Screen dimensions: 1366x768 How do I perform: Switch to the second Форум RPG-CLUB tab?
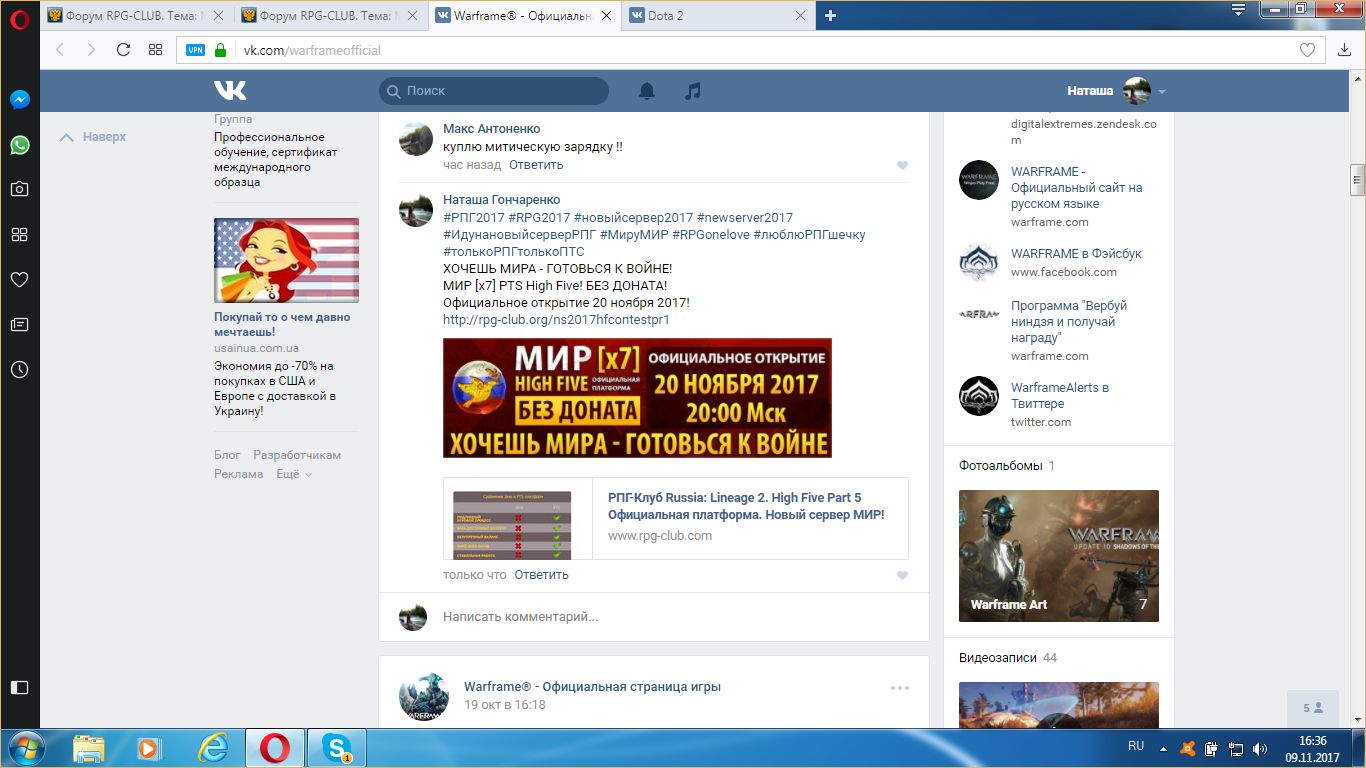tap(330, 16)
